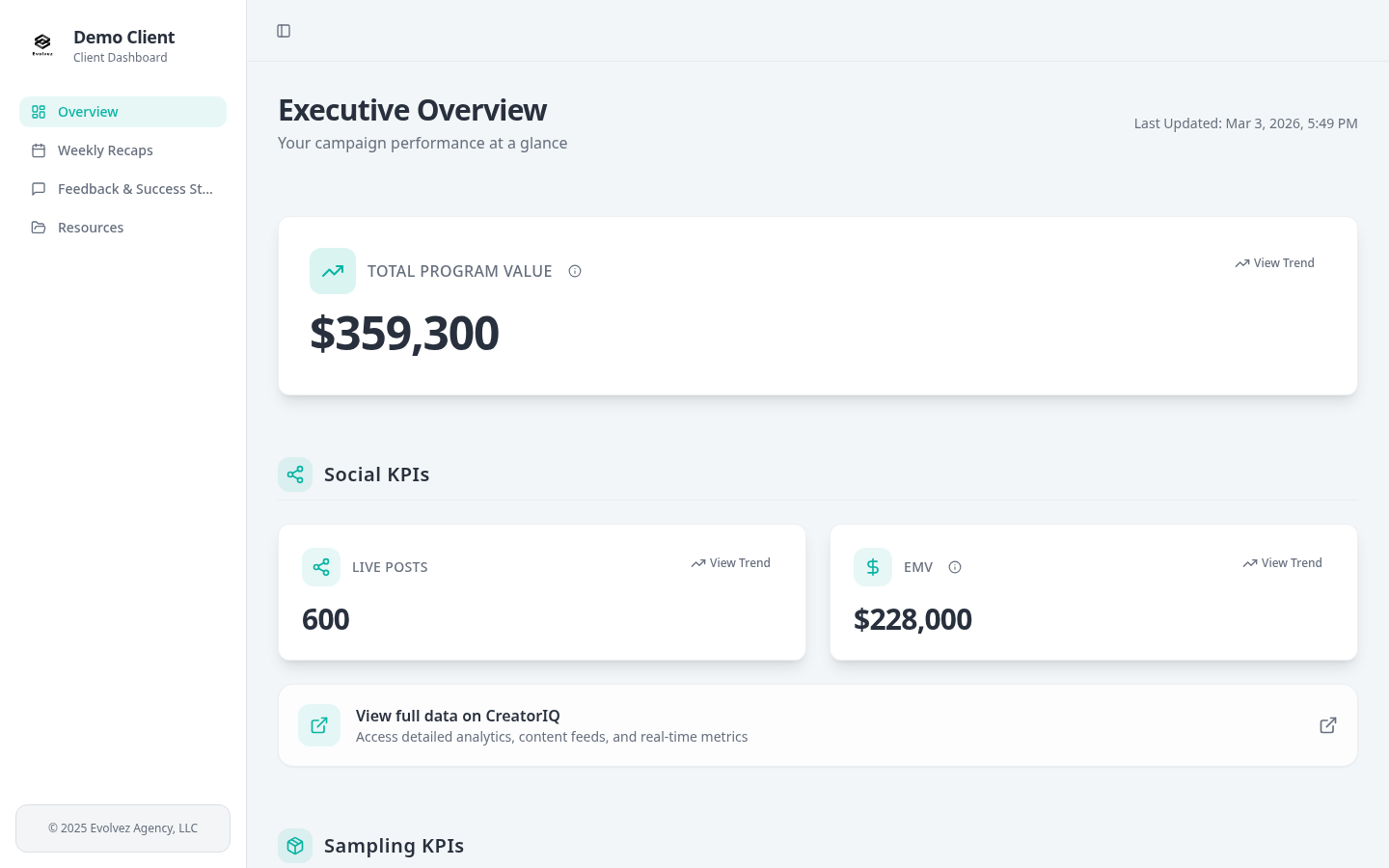The height and width of the screenshot is (868, 1389).
Task: Open View Trend on the EMV card
Action: (1282, 562)
